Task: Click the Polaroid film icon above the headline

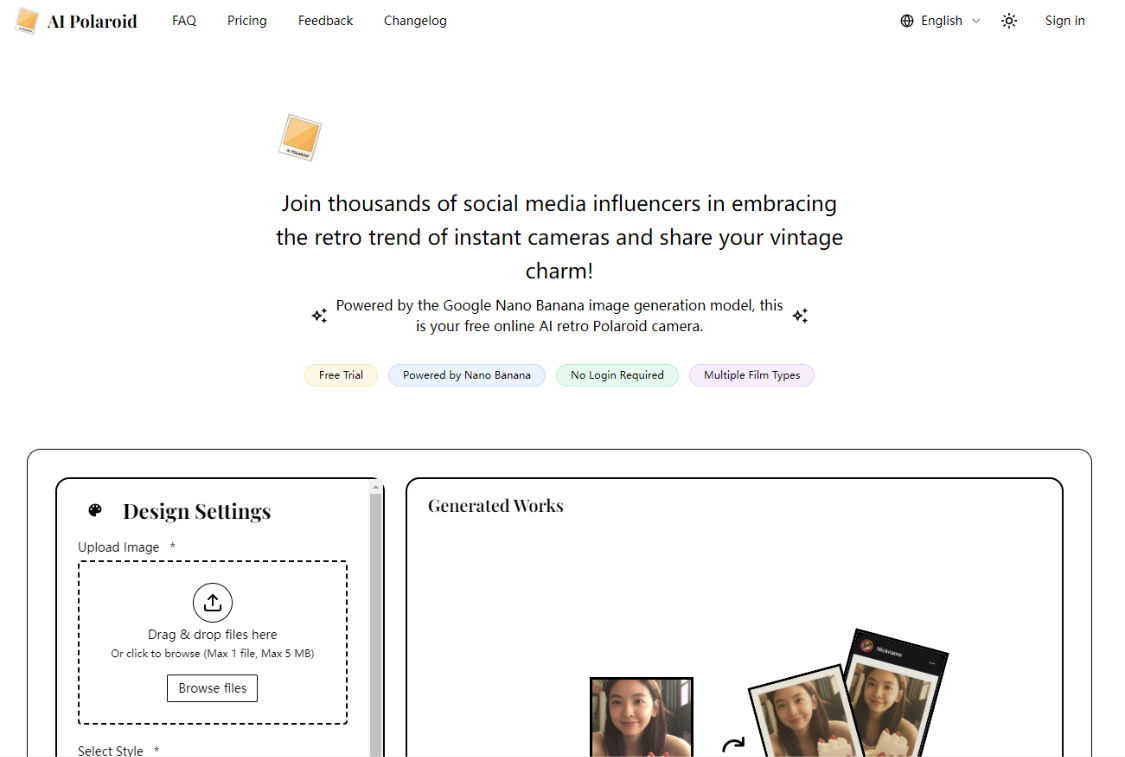Action: pyautogui.click(x=299, y=137)
